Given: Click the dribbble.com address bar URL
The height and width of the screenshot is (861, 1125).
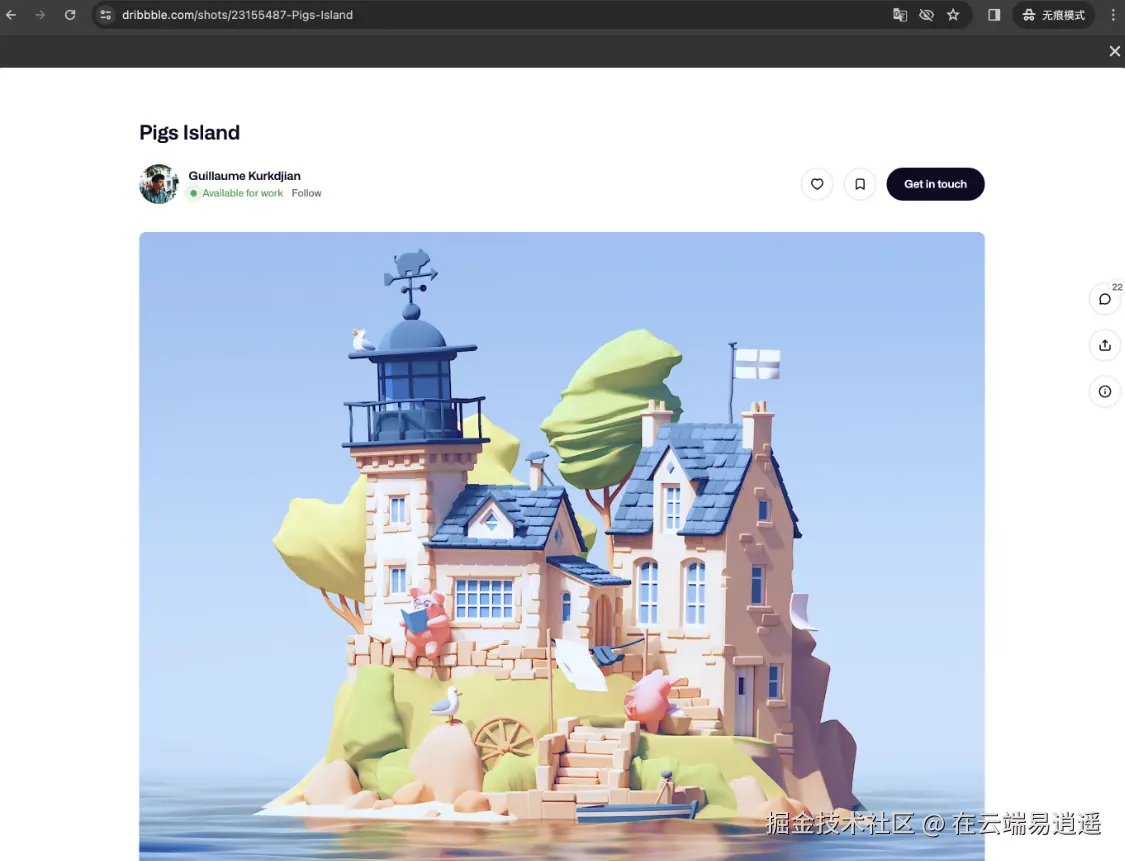Looking at the screenshot, I should coord(237,15).
